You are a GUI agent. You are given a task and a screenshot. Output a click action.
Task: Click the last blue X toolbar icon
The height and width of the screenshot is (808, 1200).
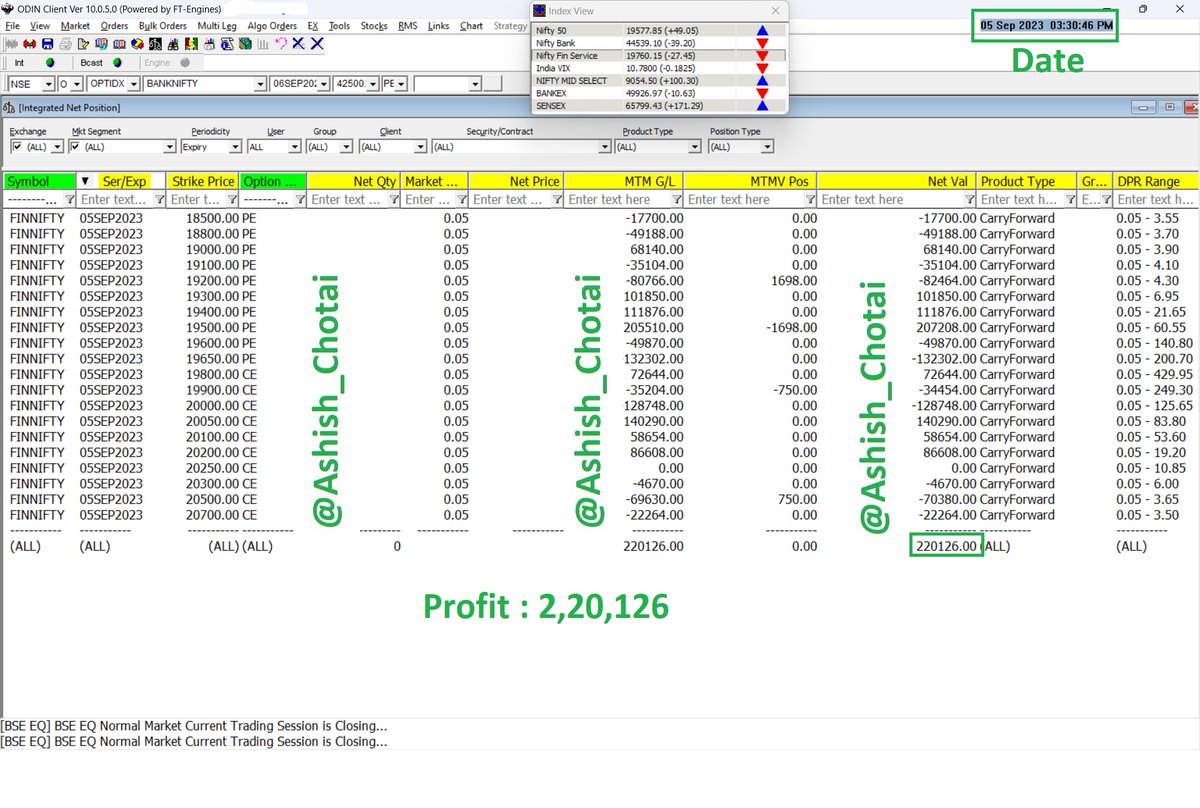click(x=317, y=44)
